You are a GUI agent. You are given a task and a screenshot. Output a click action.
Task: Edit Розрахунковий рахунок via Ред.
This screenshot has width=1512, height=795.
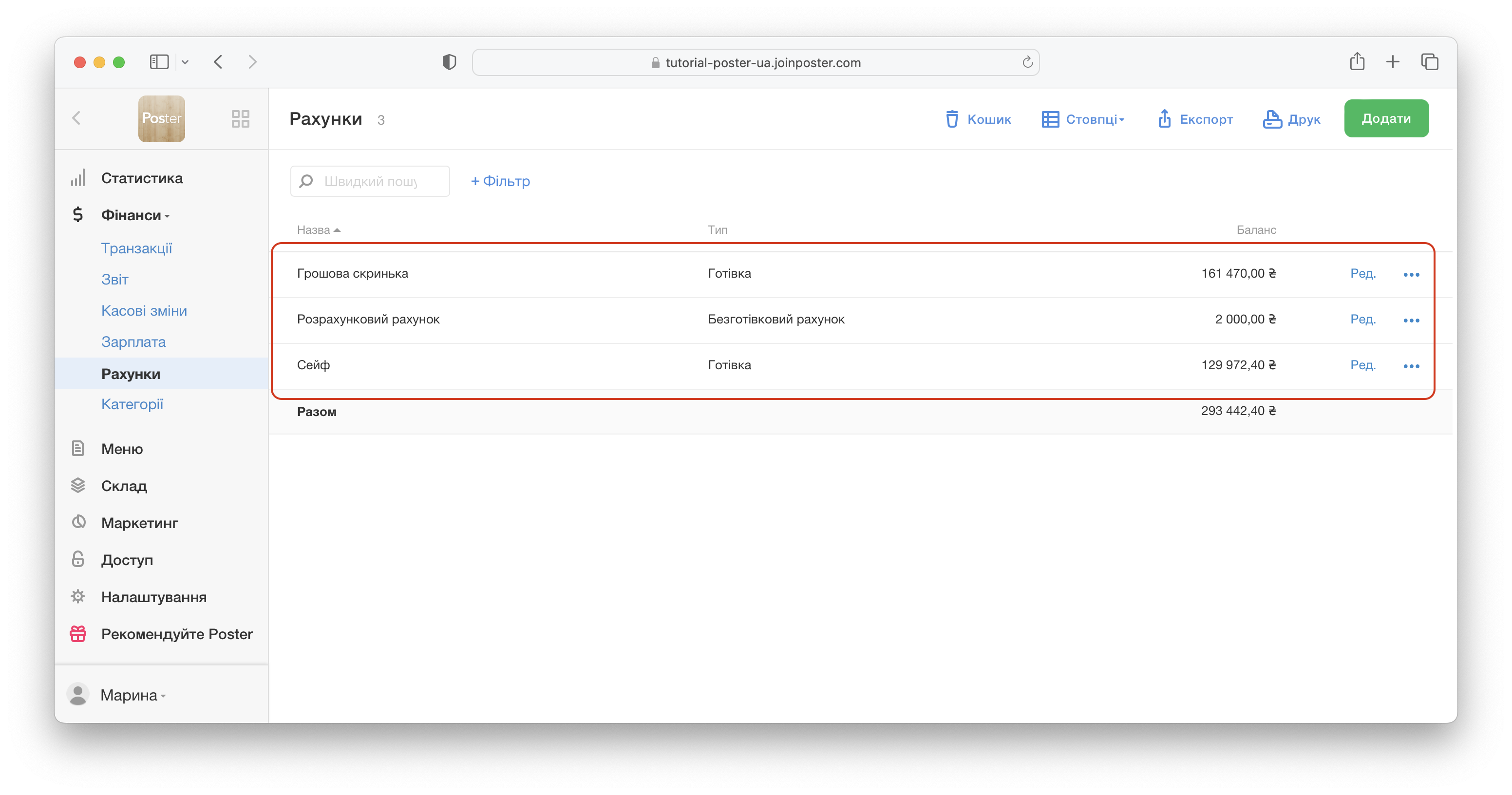(1362, 320)
